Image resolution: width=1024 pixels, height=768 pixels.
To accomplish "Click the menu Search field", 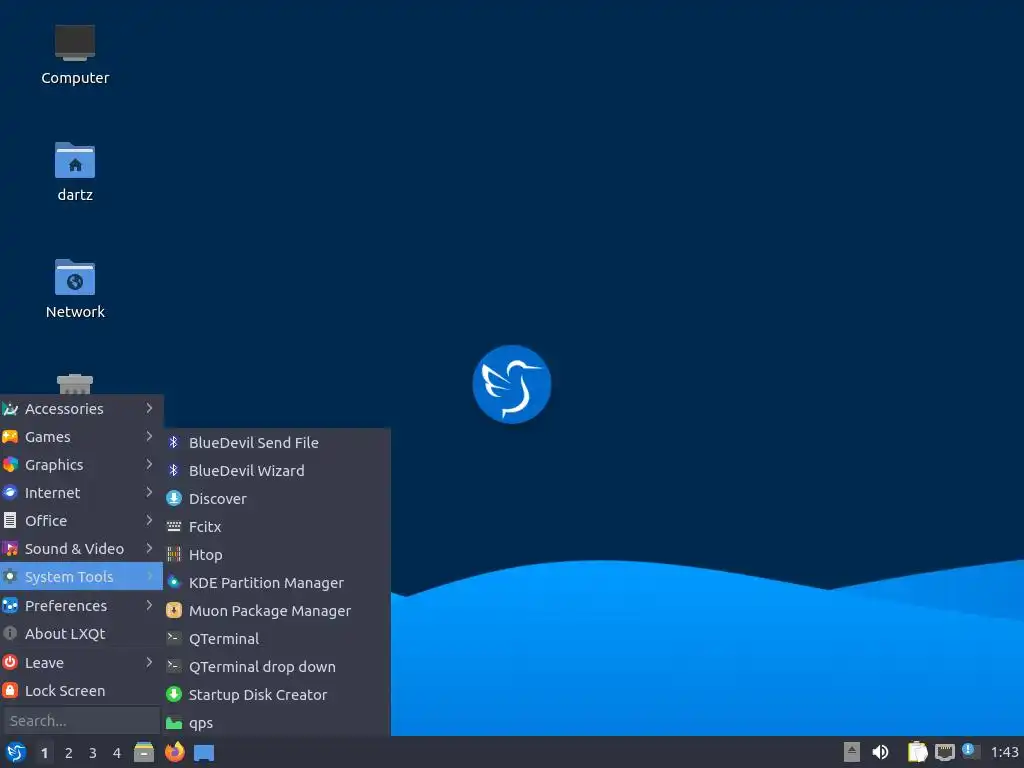I will tap(81, 721).
